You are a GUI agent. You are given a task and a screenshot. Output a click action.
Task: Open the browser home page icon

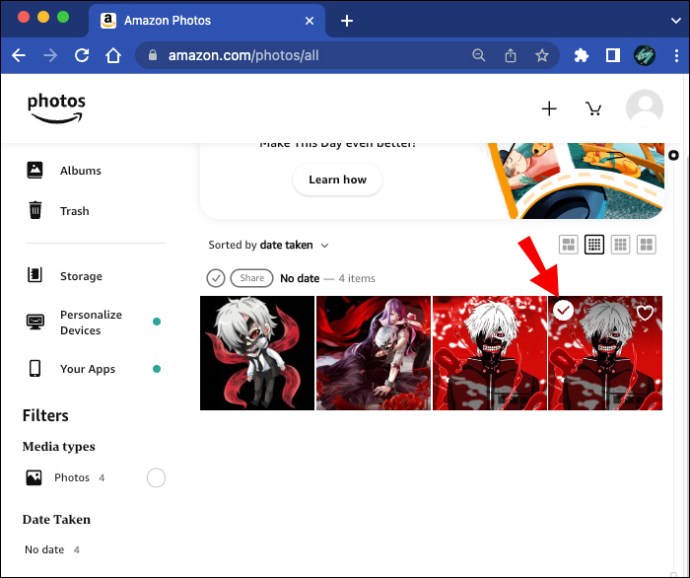(113, 55)
